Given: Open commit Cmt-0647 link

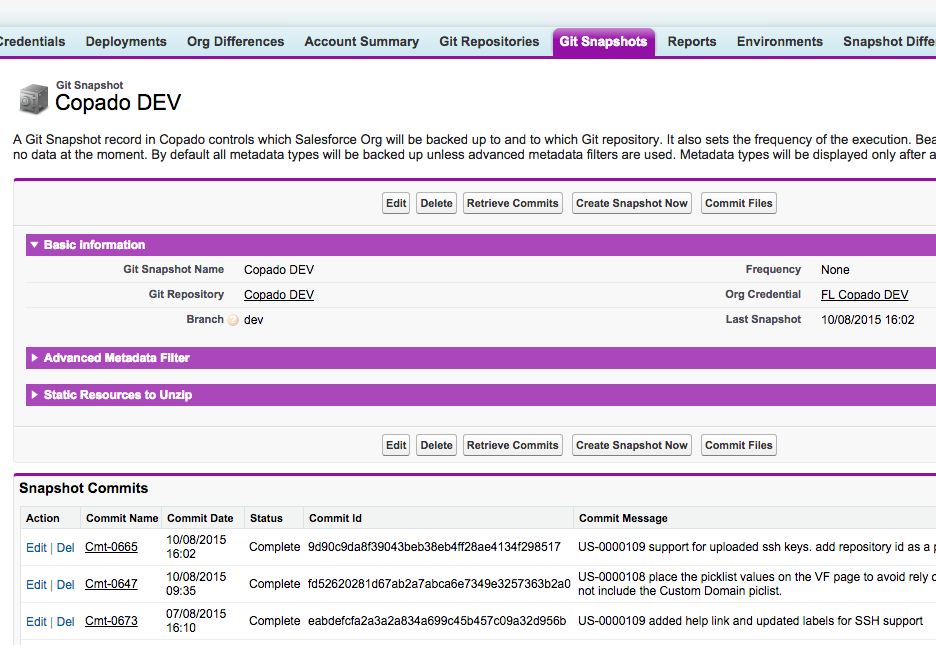Looking at the screenshot, I should 111,584.
